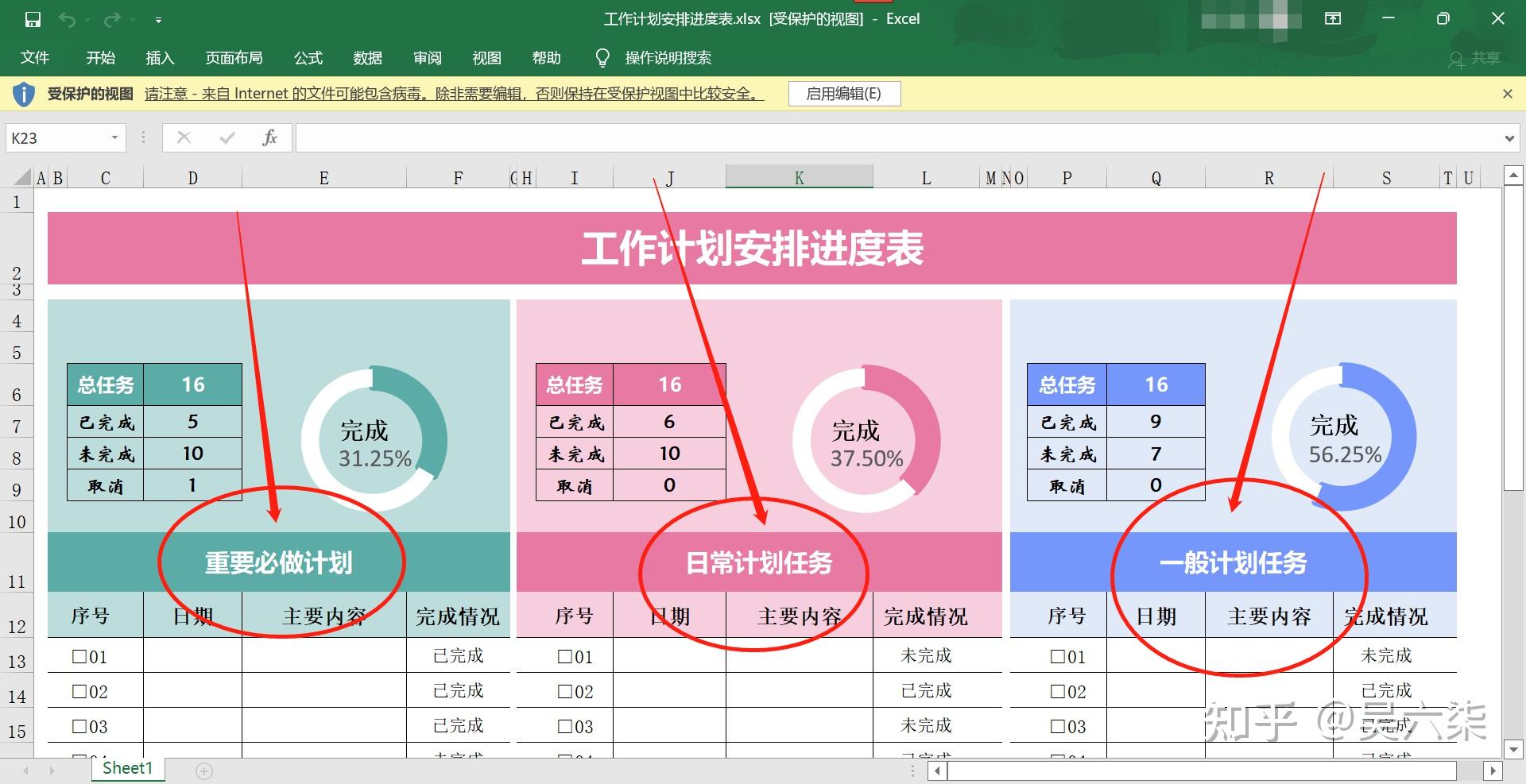Viewport: 1526px width, 784px height.
Task: Click the formula bar input area
Action: 898,137
